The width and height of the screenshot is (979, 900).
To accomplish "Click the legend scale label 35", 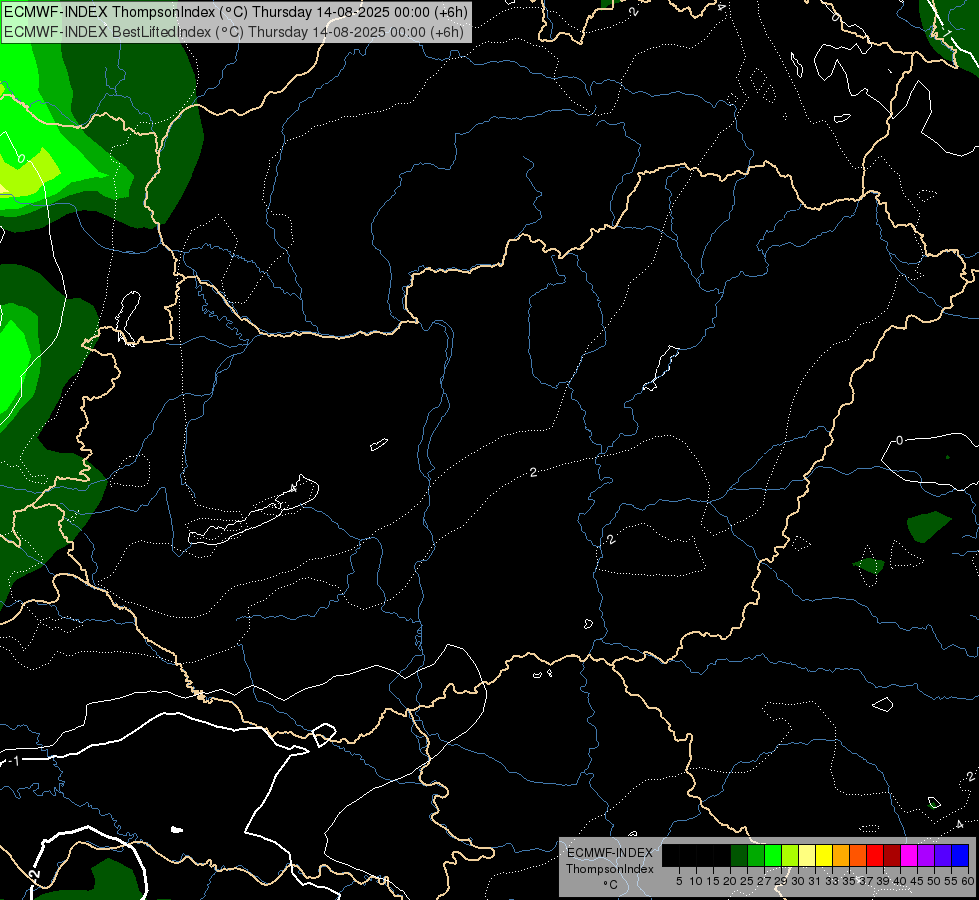I will click(x=849, y=881).
